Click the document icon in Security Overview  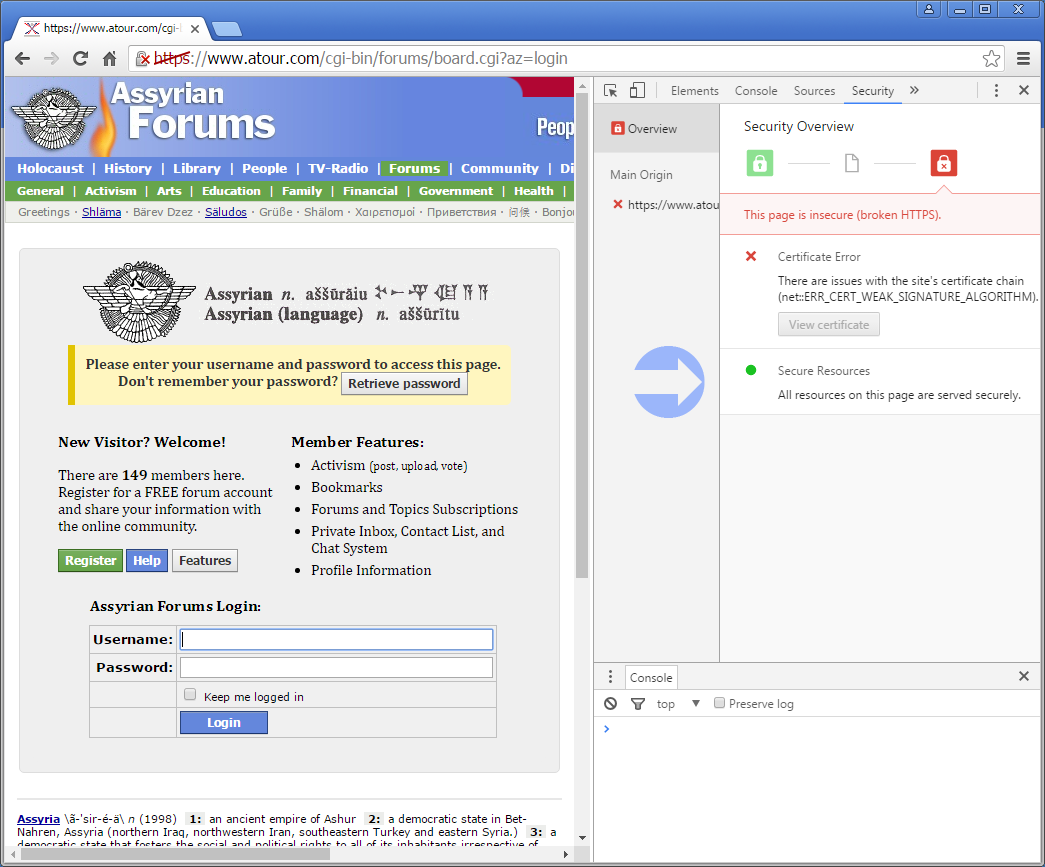coord(852,163)
